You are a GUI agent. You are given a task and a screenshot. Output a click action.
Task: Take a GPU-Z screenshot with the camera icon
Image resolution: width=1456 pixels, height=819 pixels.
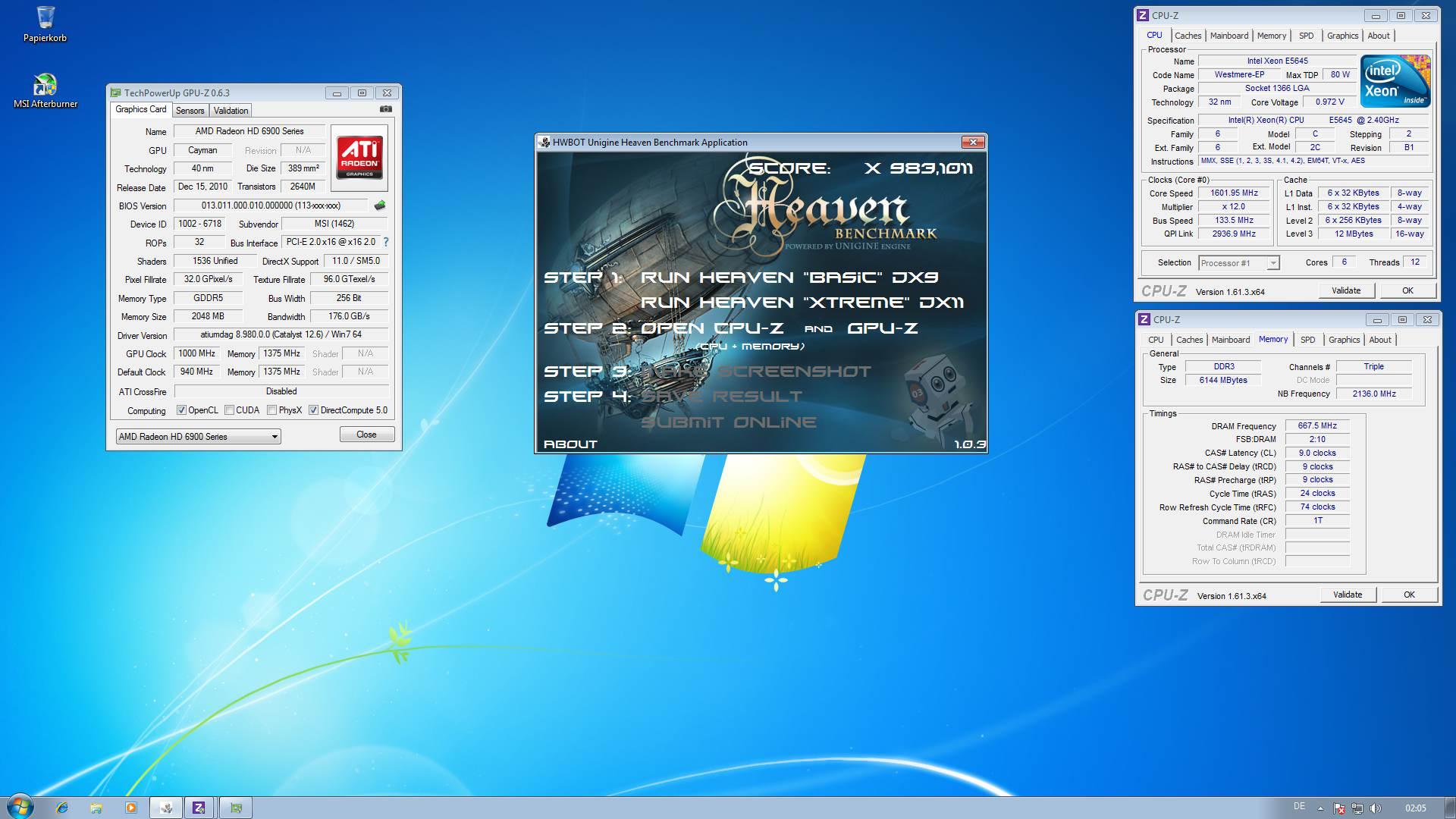(x=386, y=109)
